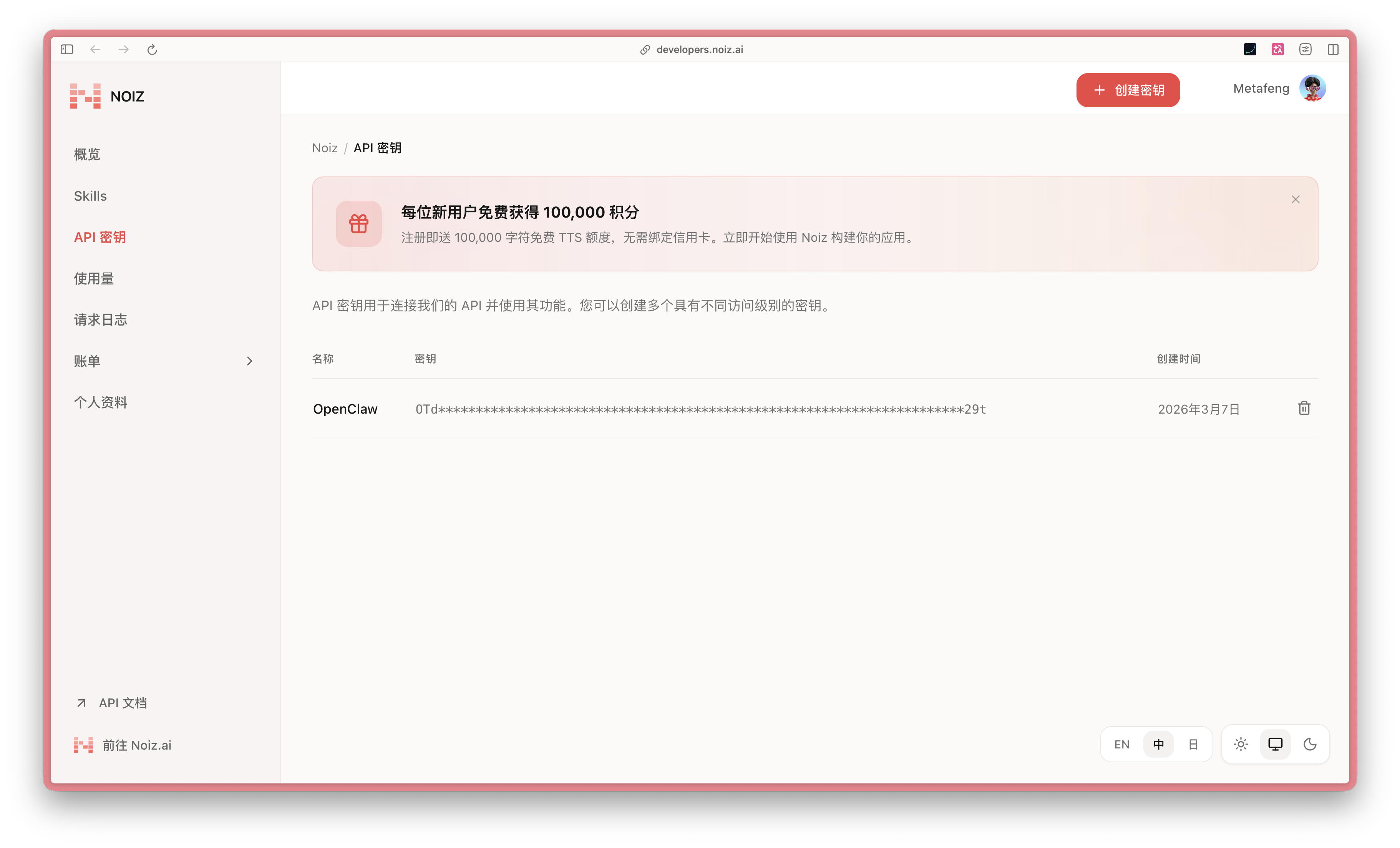Click the 密钥 column header
Screen dimensions: 1400x848
pos(425,359)
